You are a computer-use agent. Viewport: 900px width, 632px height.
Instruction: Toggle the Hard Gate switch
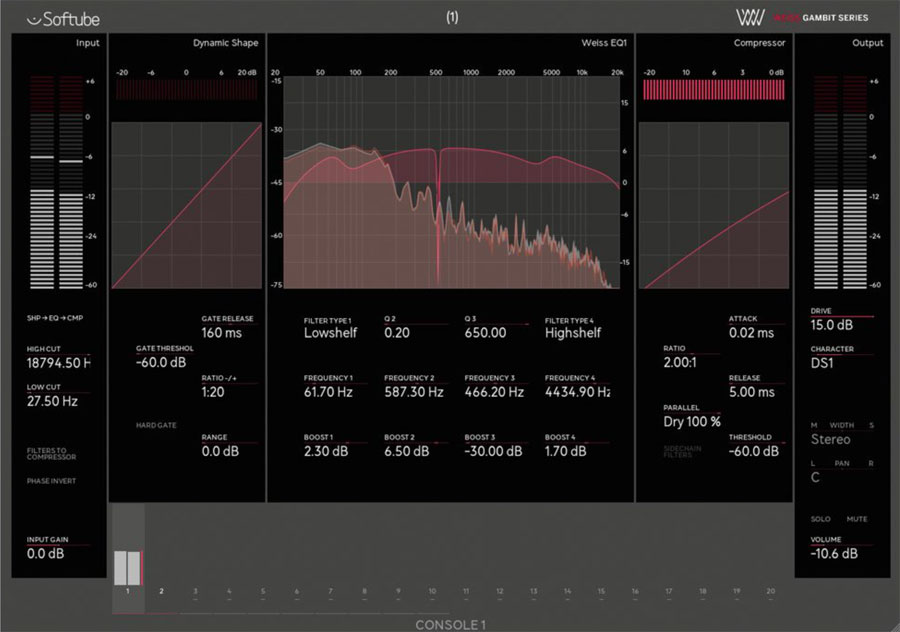coord(156,425)
